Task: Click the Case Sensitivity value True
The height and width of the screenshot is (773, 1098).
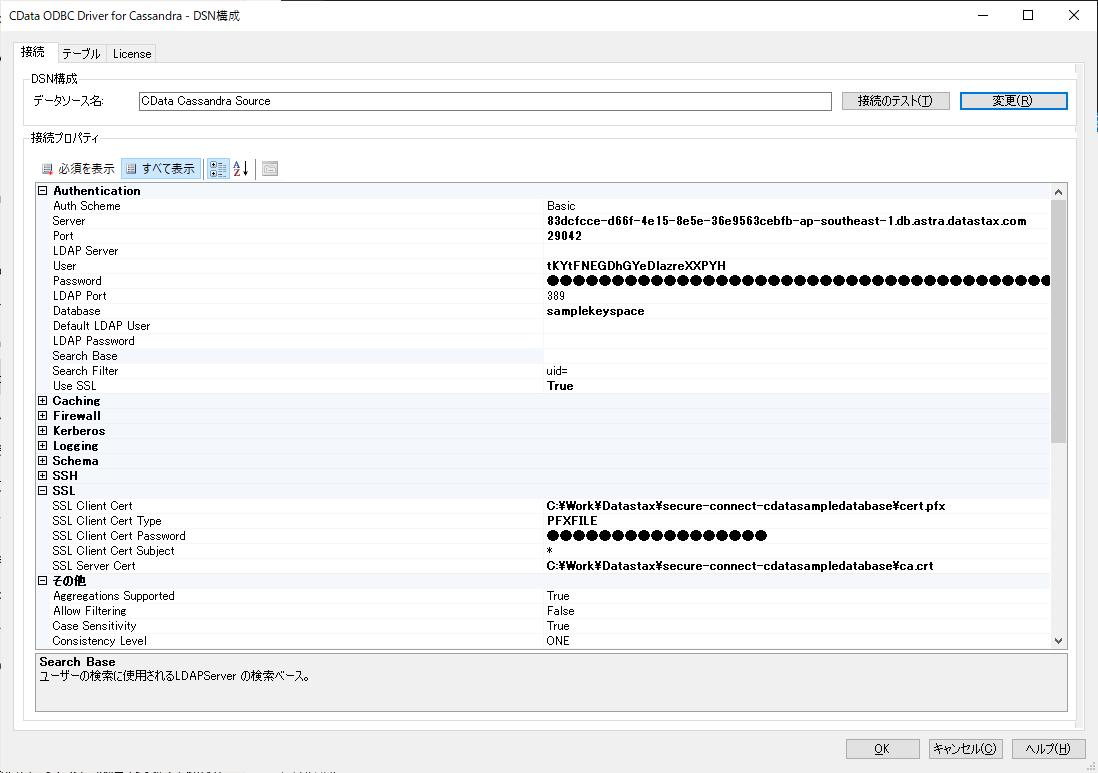Action: [x=558, y=626]
